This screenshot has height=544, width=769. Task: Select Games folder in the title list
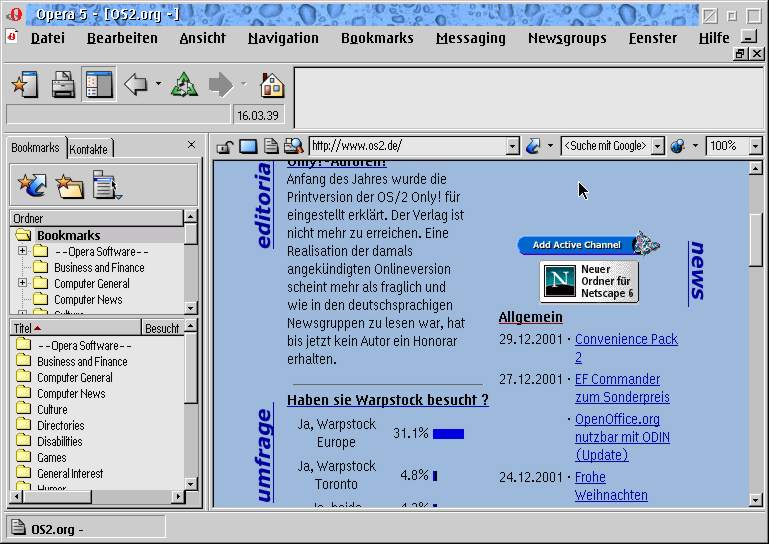(x=51, y=458)
